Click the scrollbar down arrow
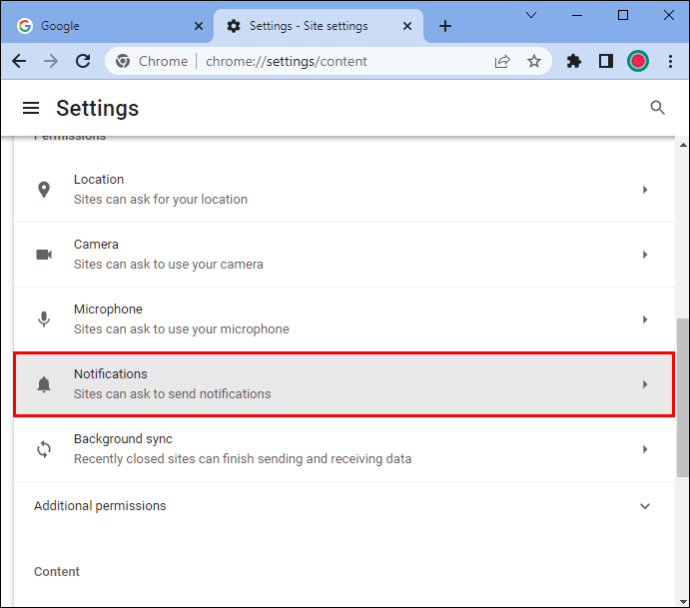690x608 pixels. [683, 601]
